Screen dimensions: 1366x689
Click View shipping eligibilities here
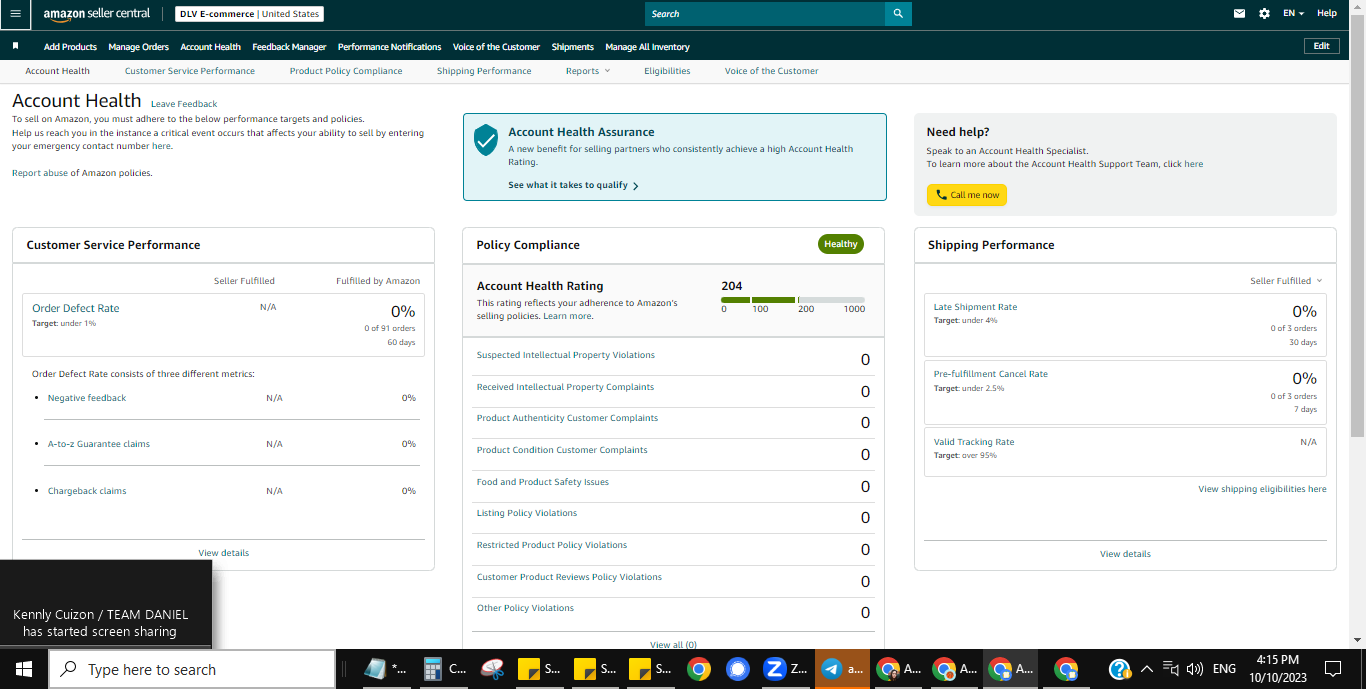click(x=1262, y=489)
